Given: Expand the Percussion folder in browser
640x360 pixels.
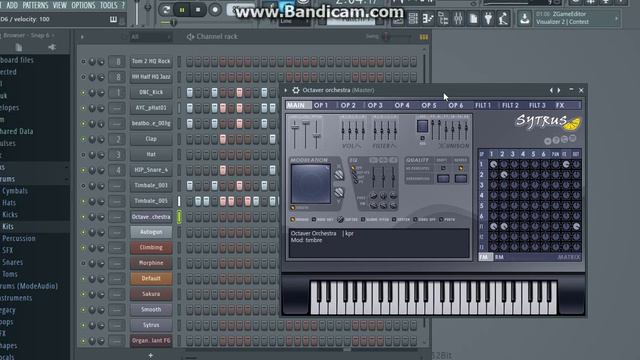Looking at the screenshot, I should (19, 238).
